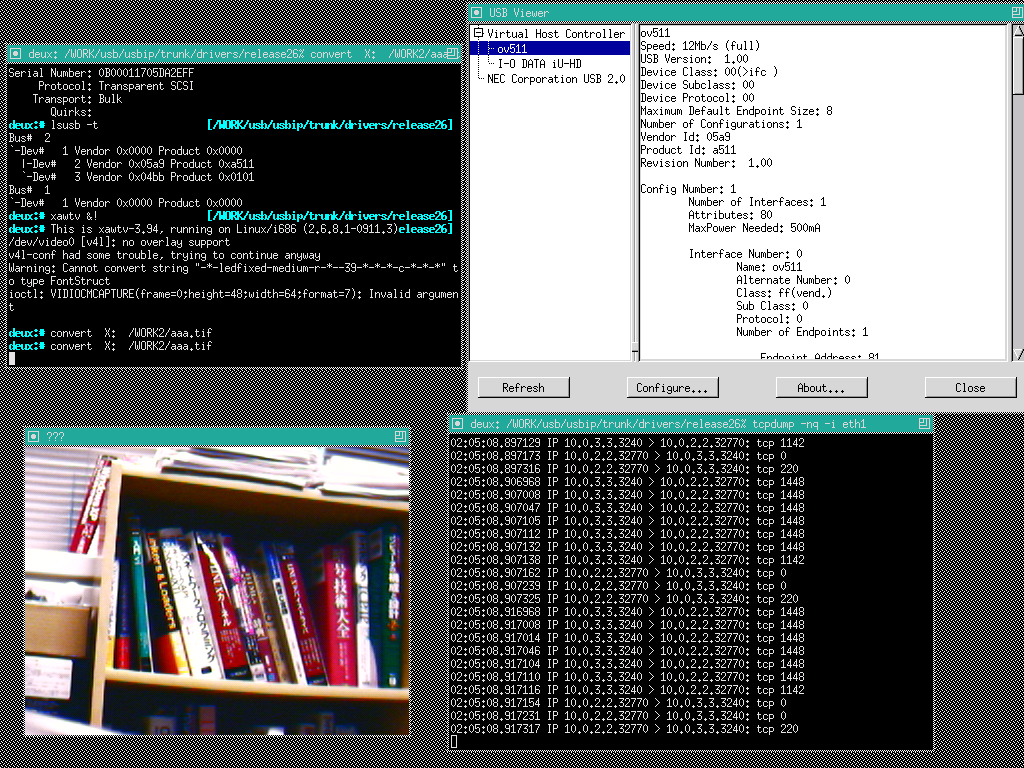The width and height of the screenshot is (1024, 768).
Task: Click the device details pane scroll-down arrow
Action: coord(1018,353)
